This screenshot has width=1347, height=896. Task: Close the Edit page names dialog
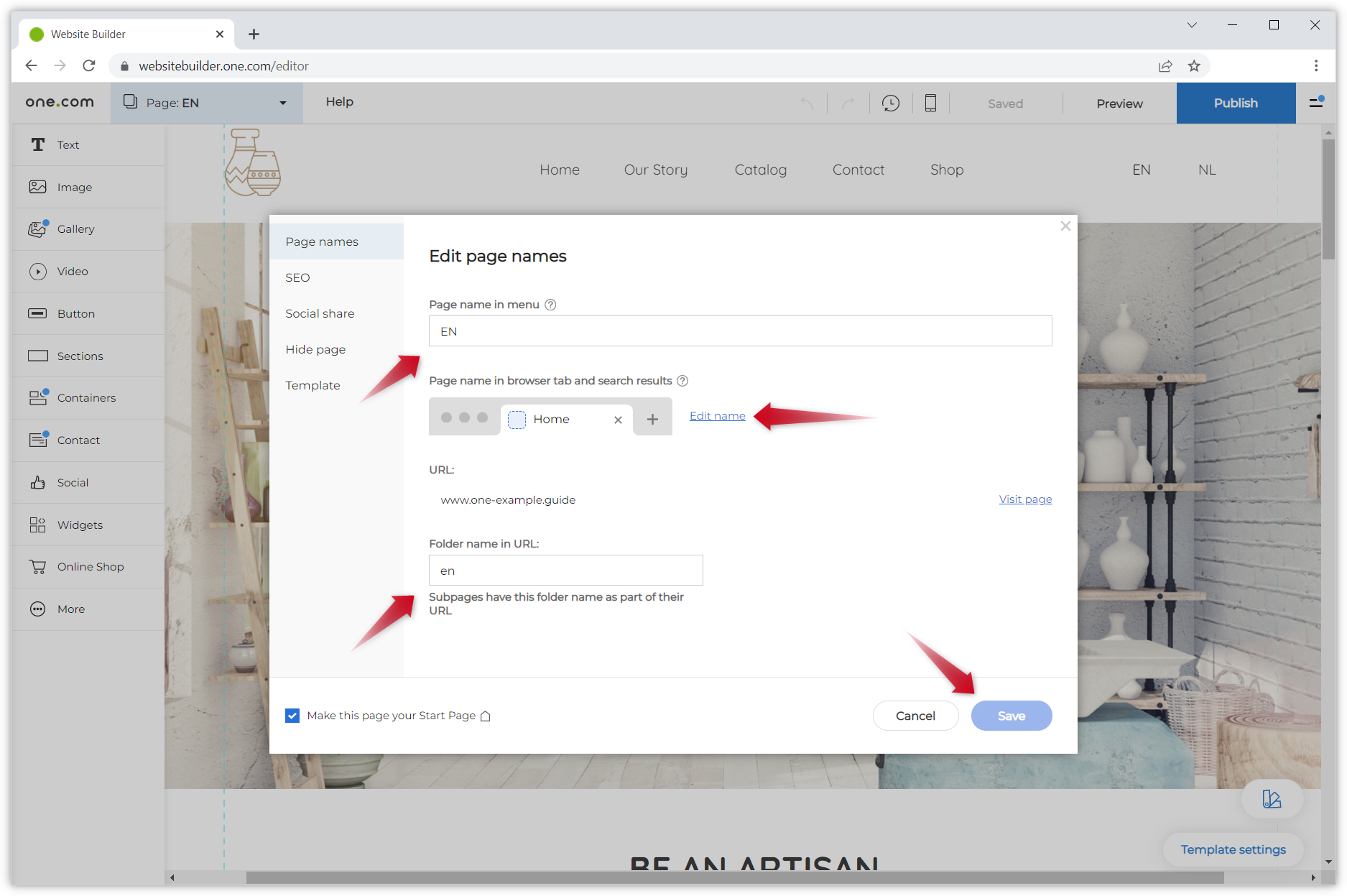(x=1065, y=226)
